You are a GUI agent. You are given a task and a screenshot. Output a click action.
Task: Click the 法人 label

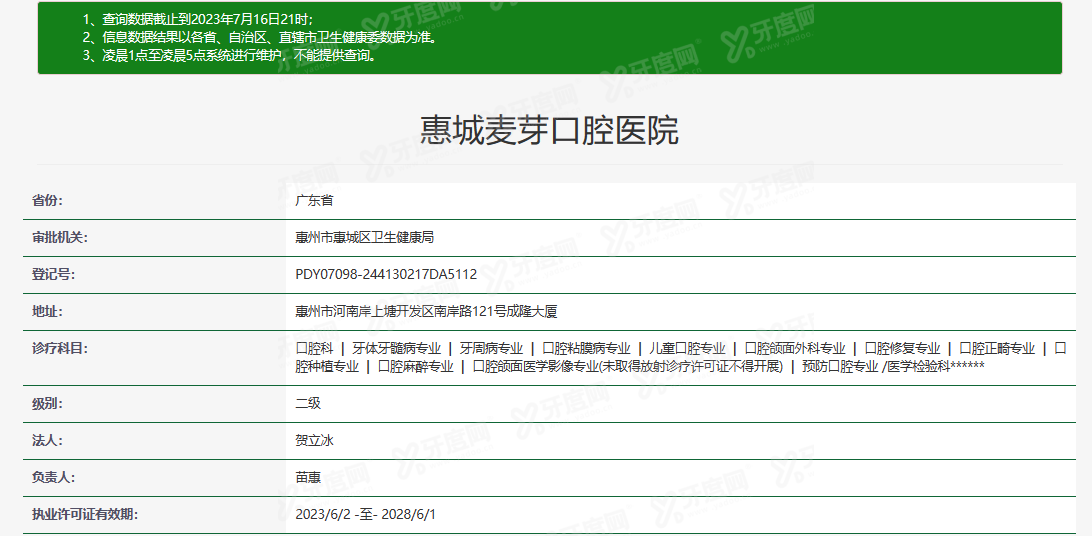pyautogui.click(x=47, y=440)
